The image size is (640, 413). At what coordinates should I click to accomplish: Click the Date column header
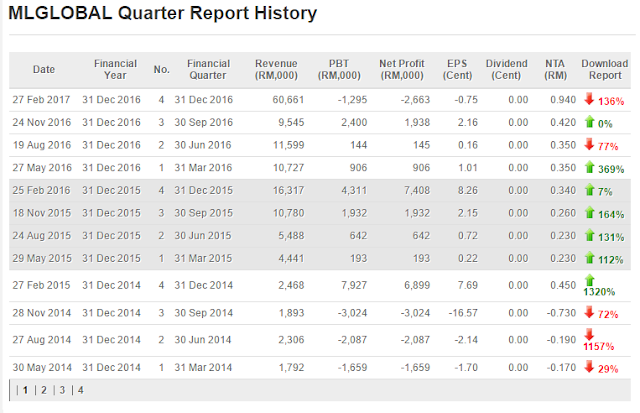click(44, 69)
